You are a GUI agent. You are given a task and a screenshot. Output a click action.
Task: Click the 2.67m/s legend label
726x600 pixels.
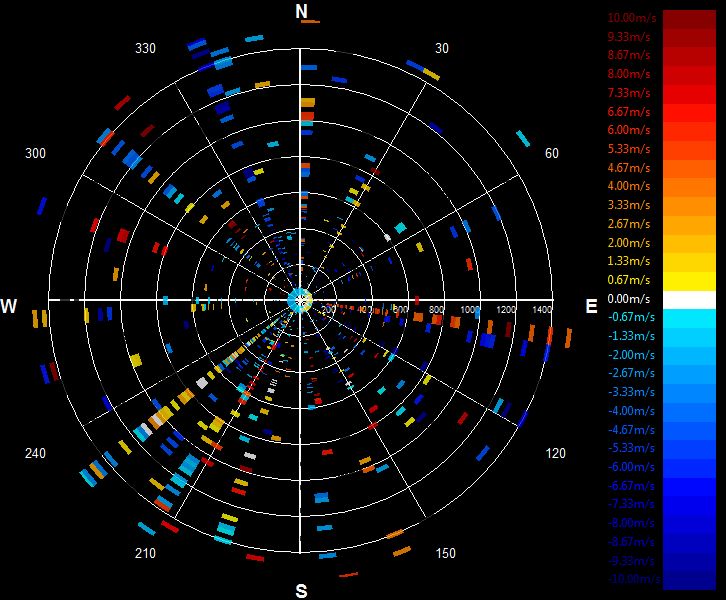[629, 224]
